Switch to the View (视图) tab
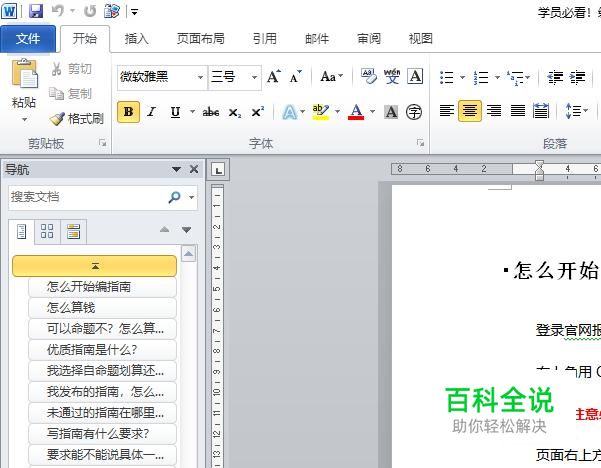The image size is (601, 468). [x=420, y=39]
